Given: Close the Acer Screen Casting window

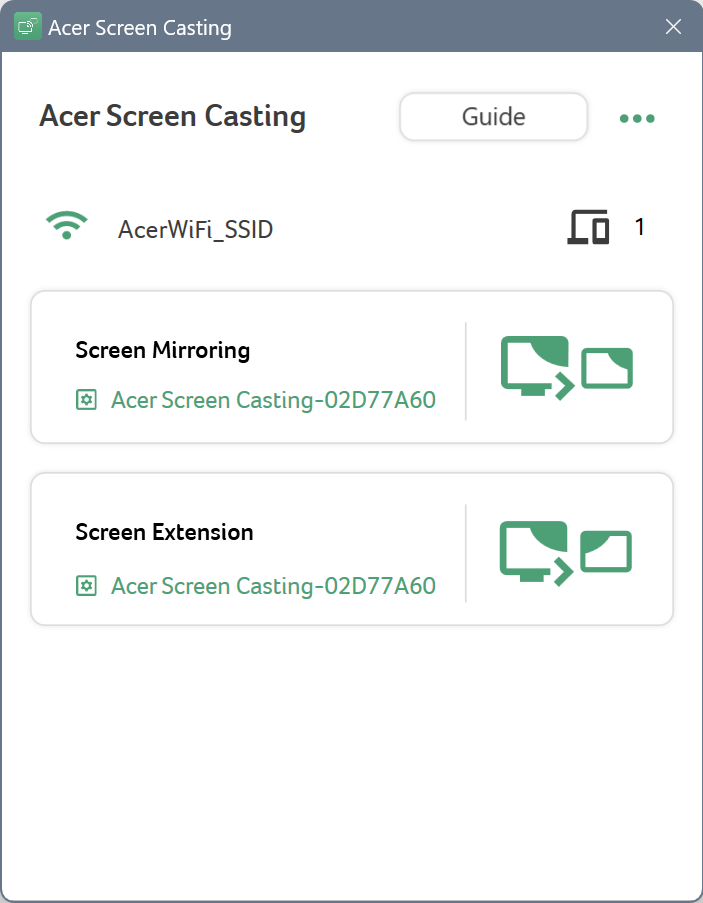Looking at the screenshot, I should 673,26.
